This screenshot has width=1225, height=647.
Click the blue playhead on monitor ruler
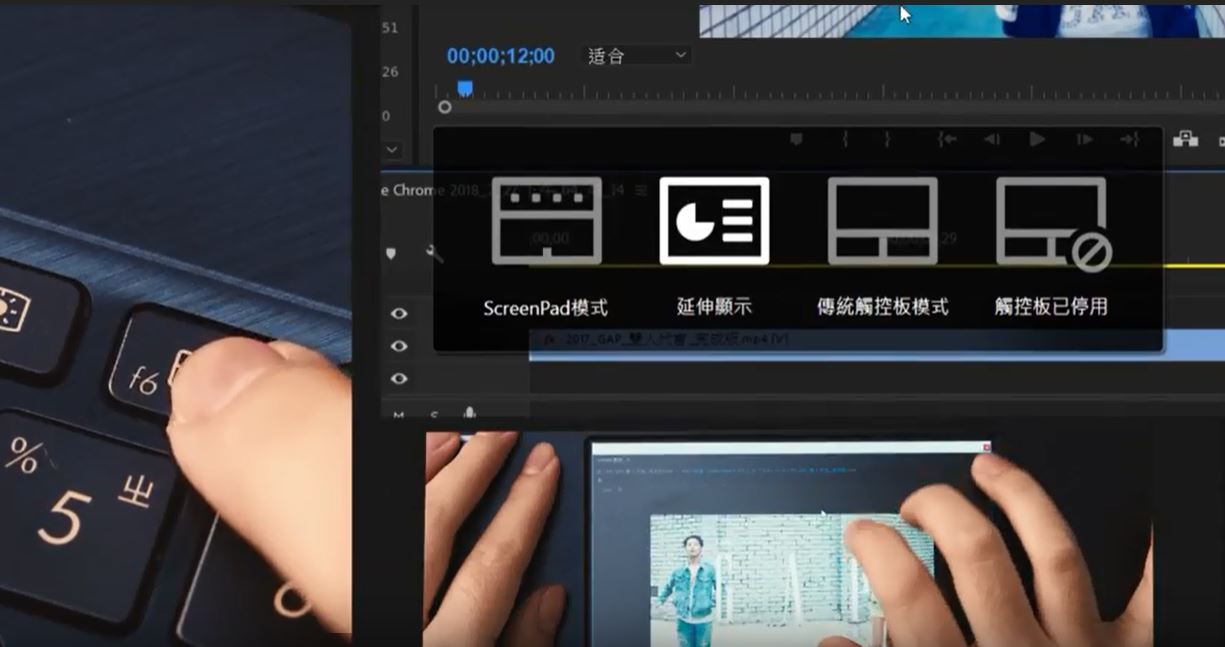[x=465, y=89]
